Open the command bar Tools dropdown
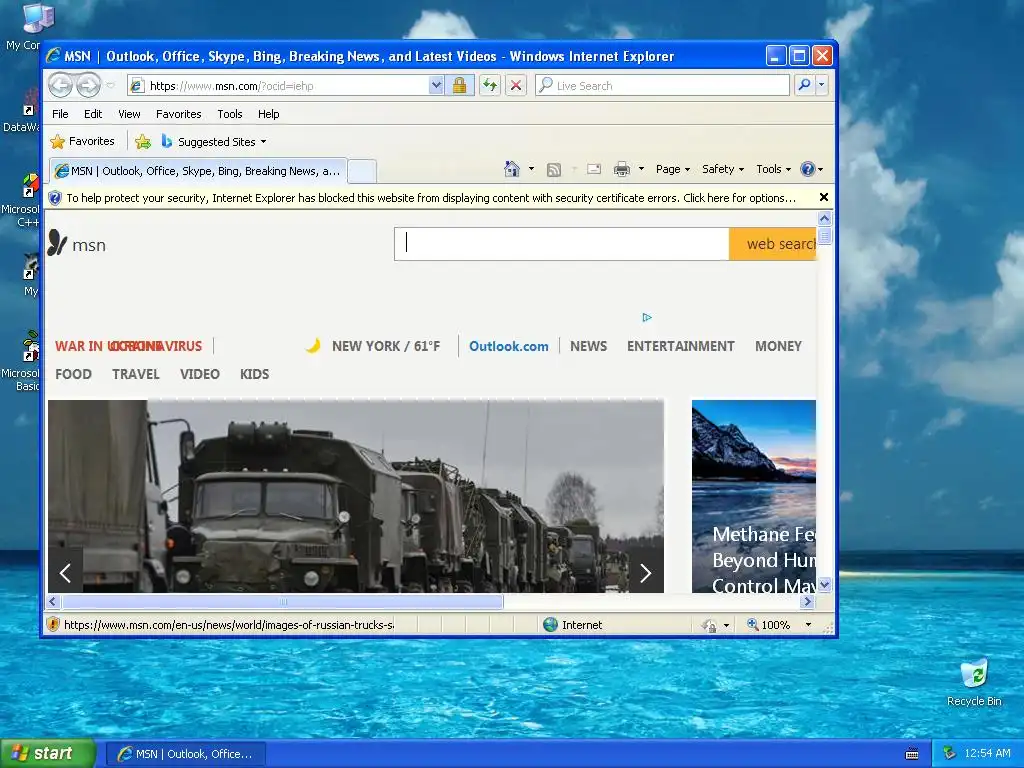The height and width of the screenshot is (768, 1024). point(773,169)
